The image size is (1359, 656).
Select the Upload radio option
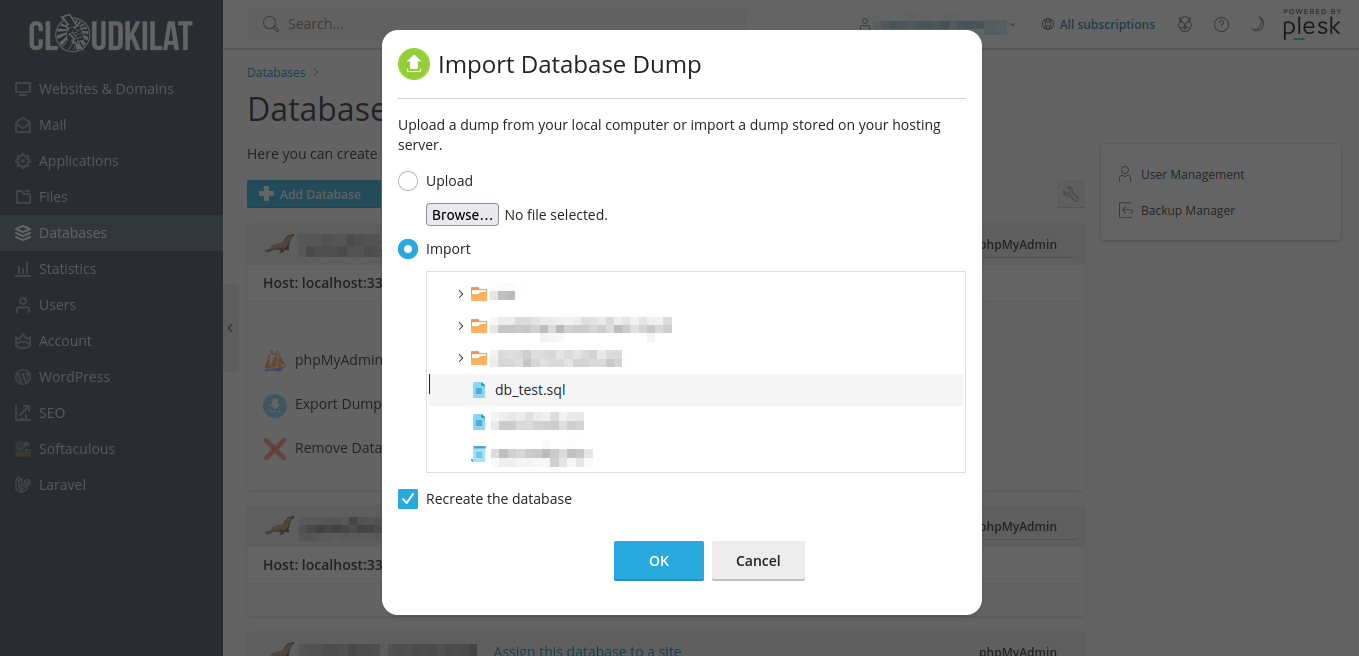tap(408, 181)
